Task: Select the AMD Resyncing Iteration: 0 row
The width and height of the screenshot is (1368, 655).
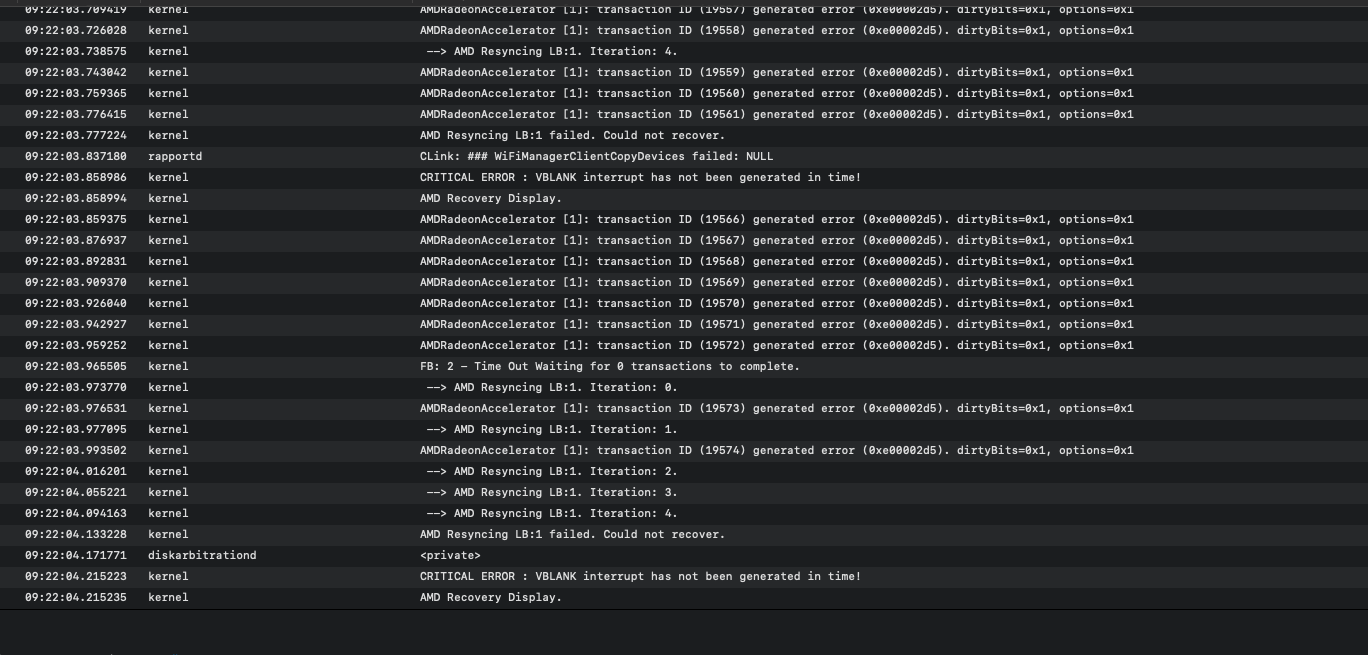Action: click(551, 387)
